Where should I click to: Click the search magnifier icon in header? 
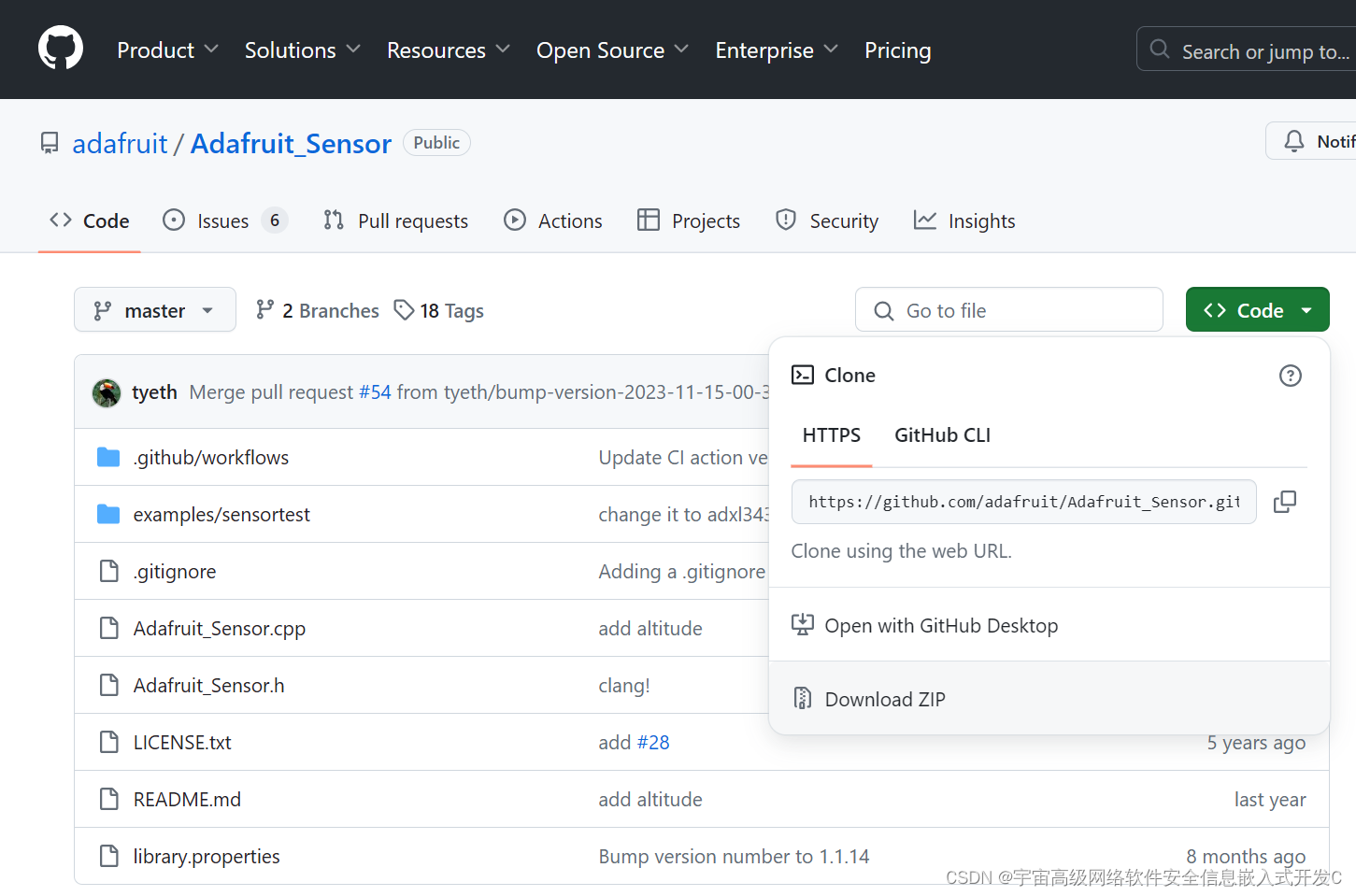(1160, 49)
